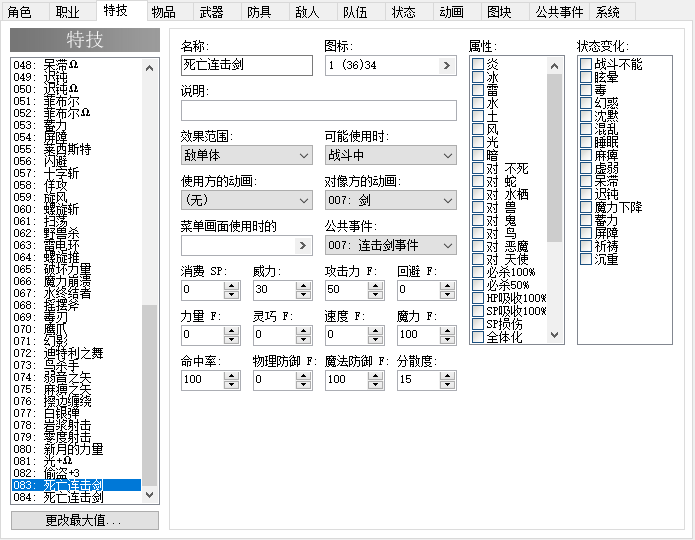The image size is (695, 540).
Task: Check the 魔力下降 state change
Action: (586, 207)
